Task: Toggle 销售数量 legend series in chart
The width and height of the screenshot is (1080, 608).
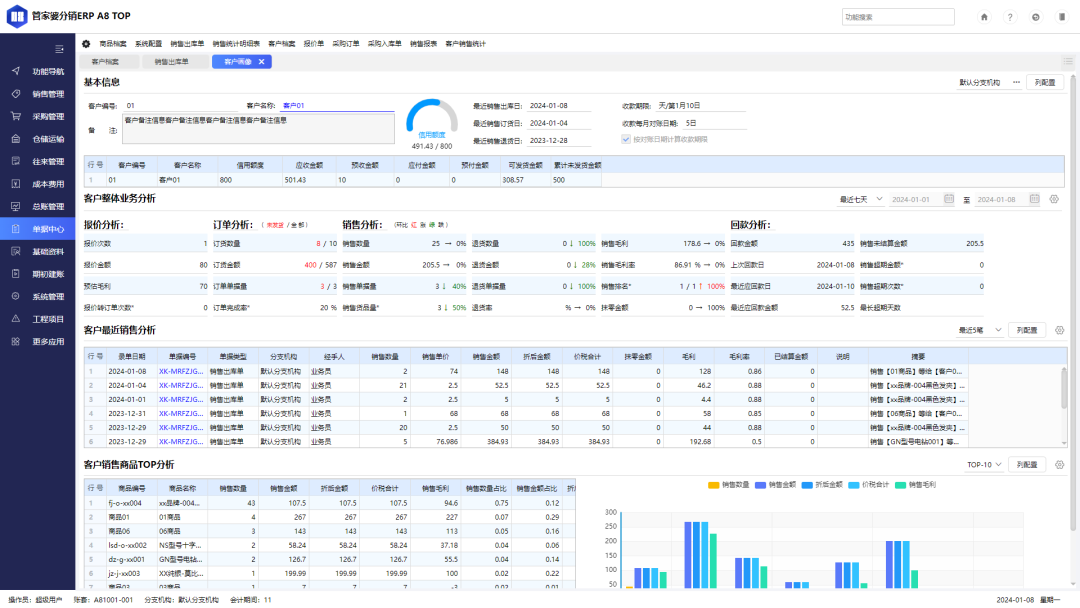Action: 728,485
